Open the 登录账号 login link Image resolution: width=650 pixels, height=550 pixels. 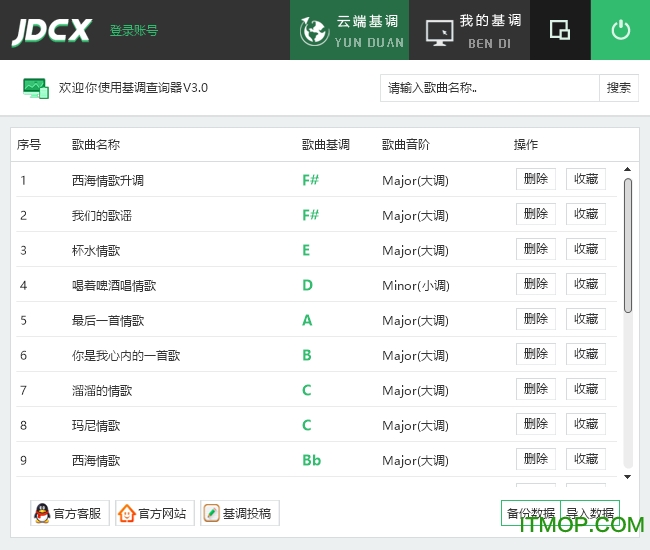tap(134, 30)
